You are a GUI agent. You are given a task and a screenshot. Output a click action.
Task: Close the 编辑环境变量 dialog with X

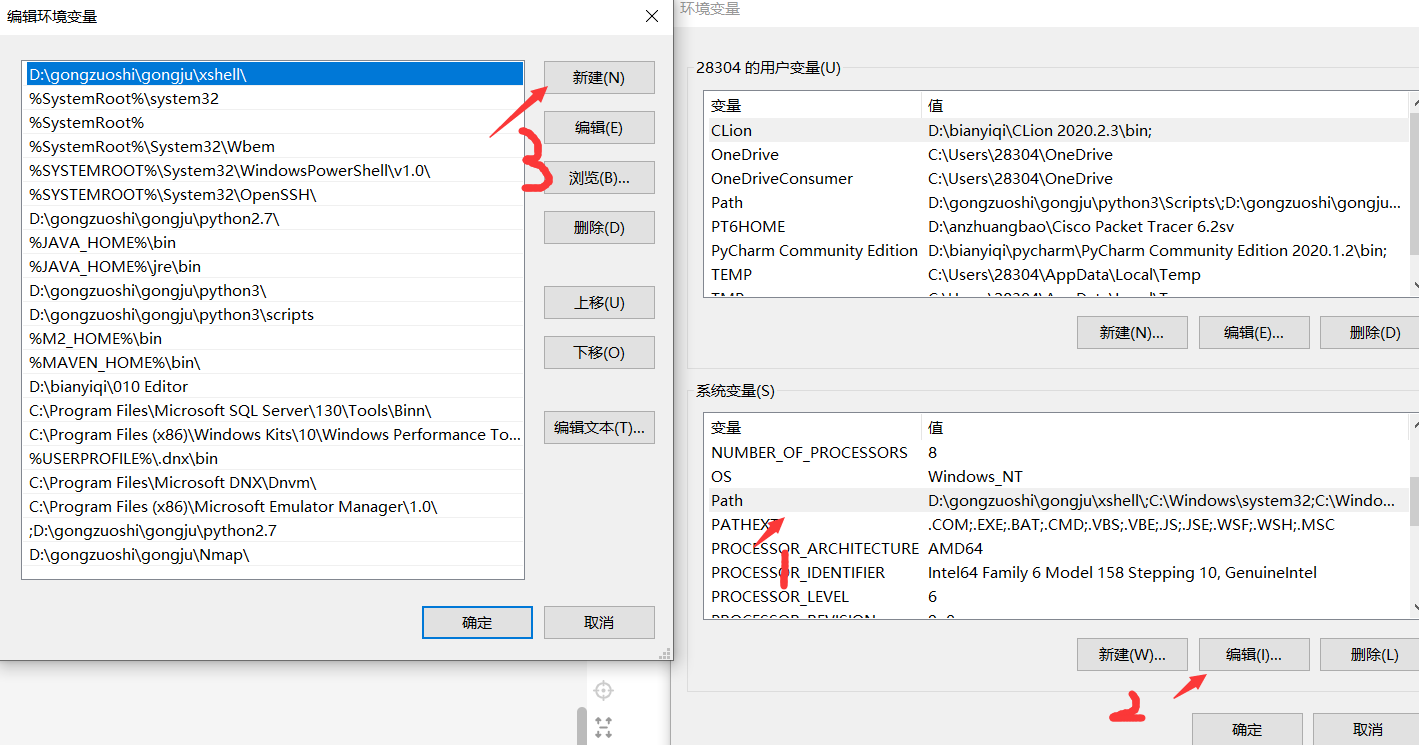(652, 16)
